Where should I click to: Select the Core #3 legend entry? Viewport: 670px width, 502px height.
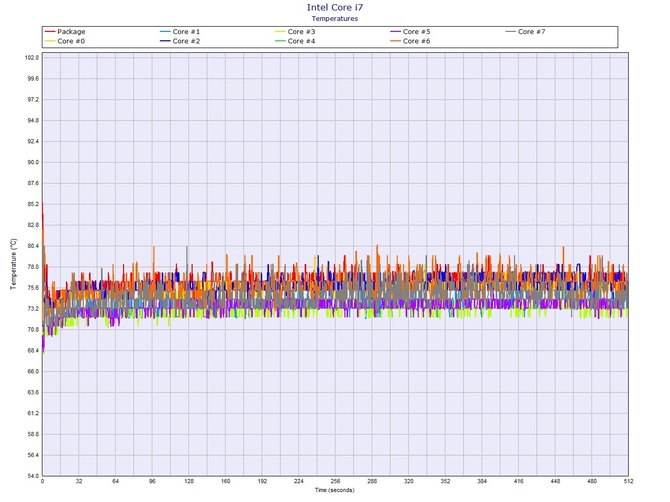[295, 32]
